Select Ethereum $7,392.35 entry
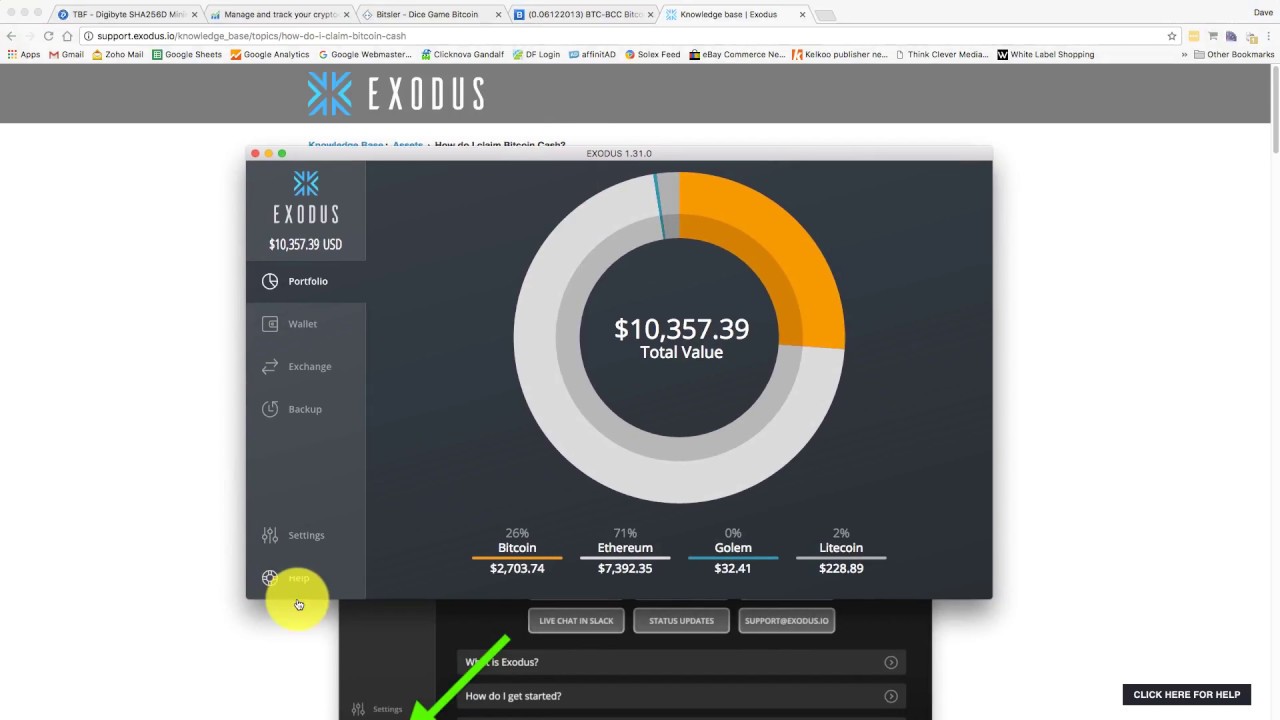 tap(625, 551)
